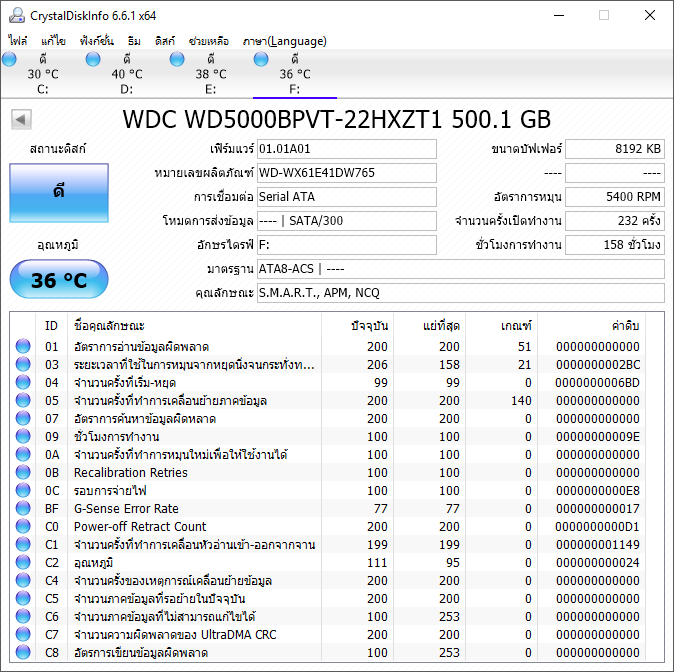Click status orb for attribute C2
The height and width of the screenshot is (672, 674).
point(23,562)
